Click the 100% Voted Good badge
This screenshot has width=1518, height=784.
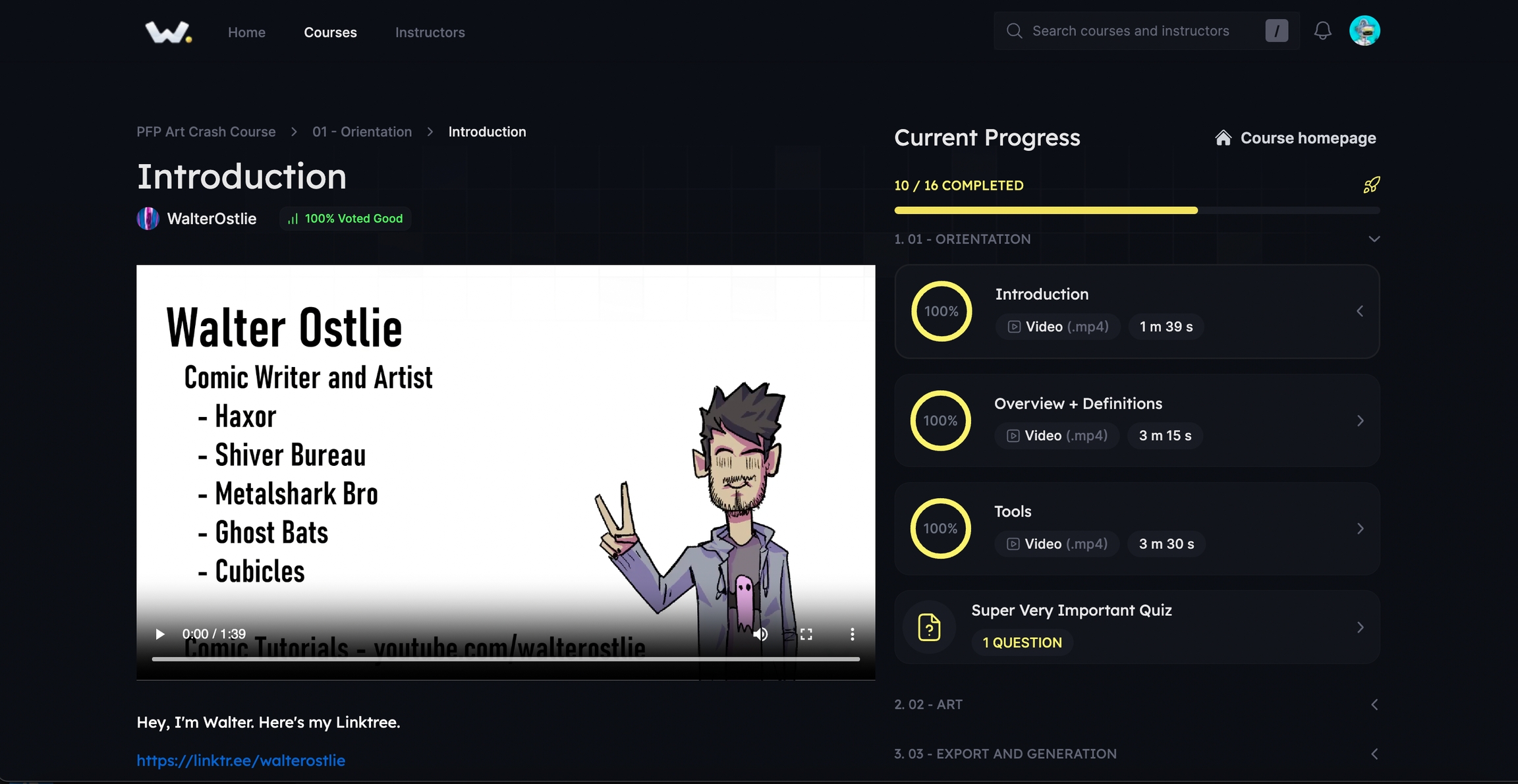pos(346,219)
